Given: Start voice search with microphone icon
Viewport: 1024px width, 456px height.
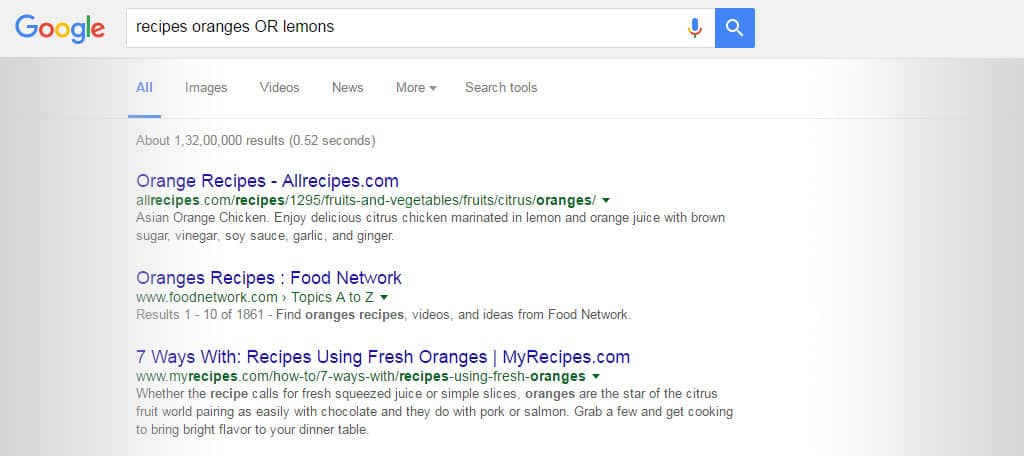Looking at the screenshot, I should pos(695,27).
